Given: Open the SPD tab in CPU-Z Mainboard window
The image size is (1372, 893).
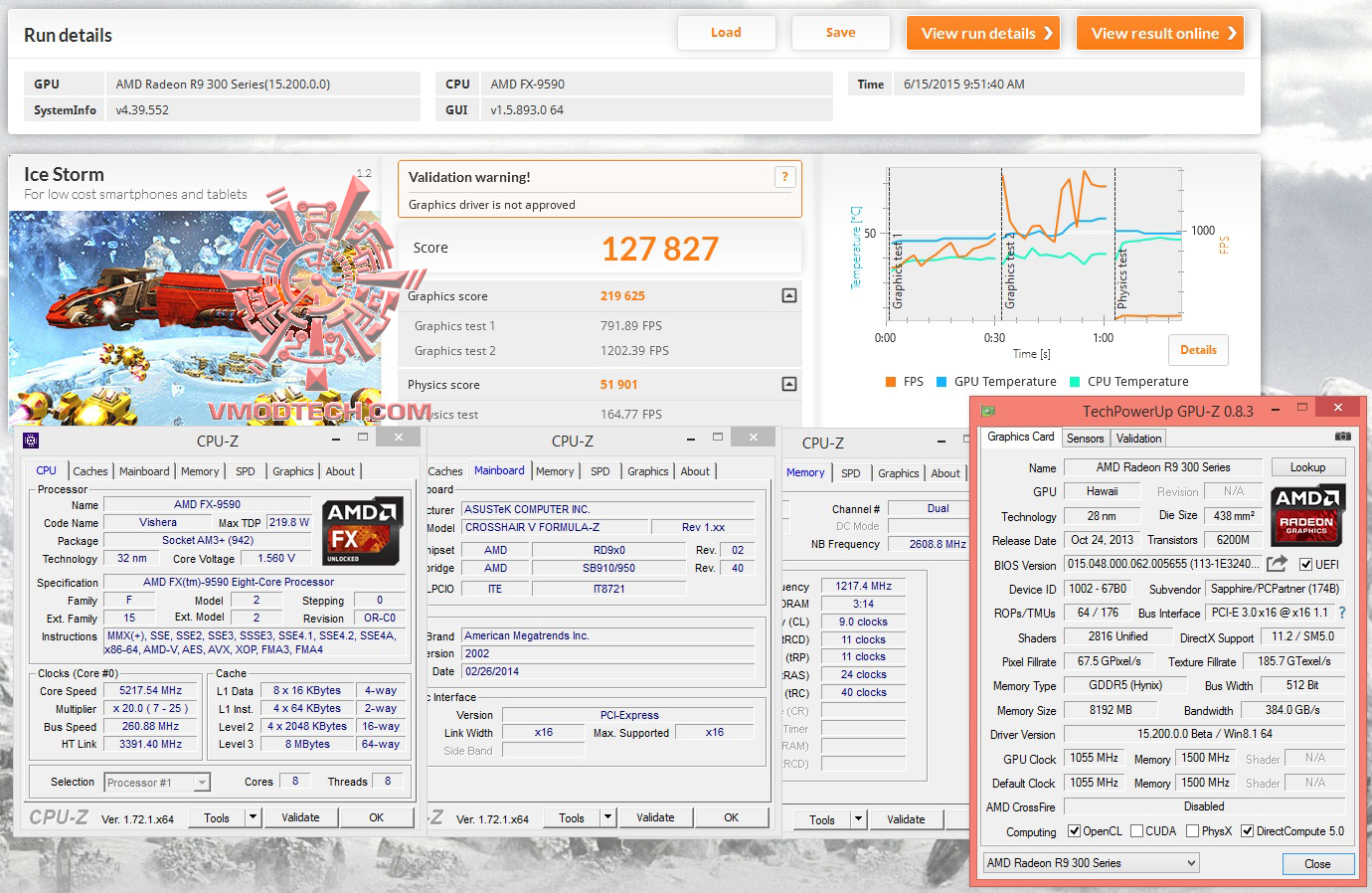Looking at the screenshot, I should pyautogui.click(x=600, y=471).
